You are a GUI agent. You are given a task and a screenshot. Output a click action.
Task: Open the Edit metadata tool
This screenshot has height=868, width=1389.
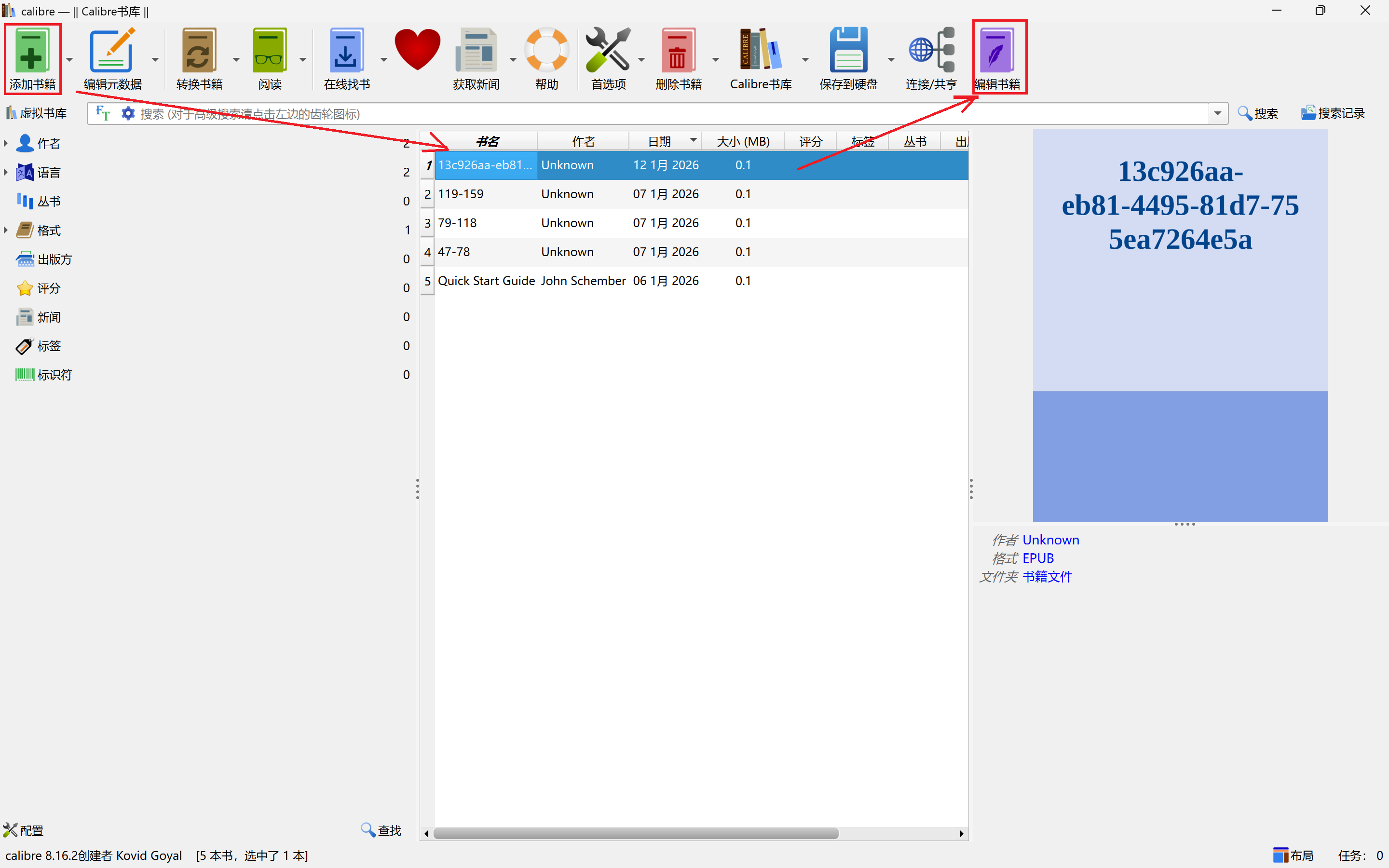pyautogui.click(x=112, y=52)
